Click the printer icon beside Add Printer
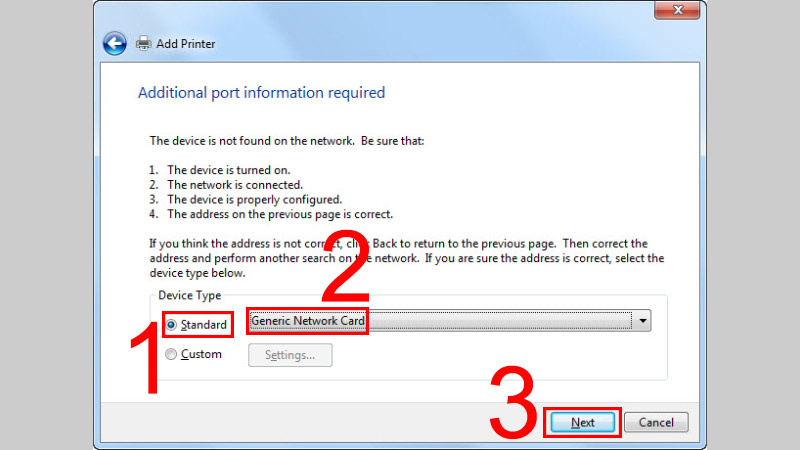Screen dimensions: 800x450 [144, 43]
